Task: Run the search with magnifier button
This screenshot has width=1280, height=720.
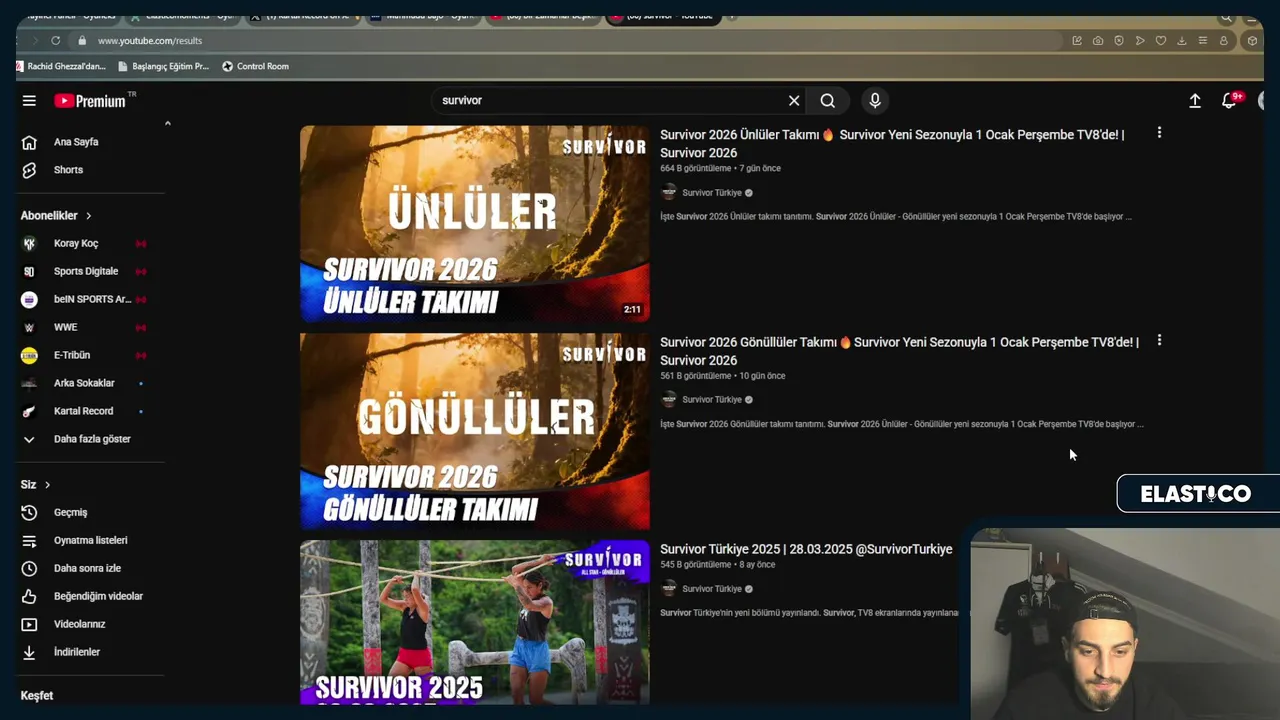Action: [x=828, y=101]
